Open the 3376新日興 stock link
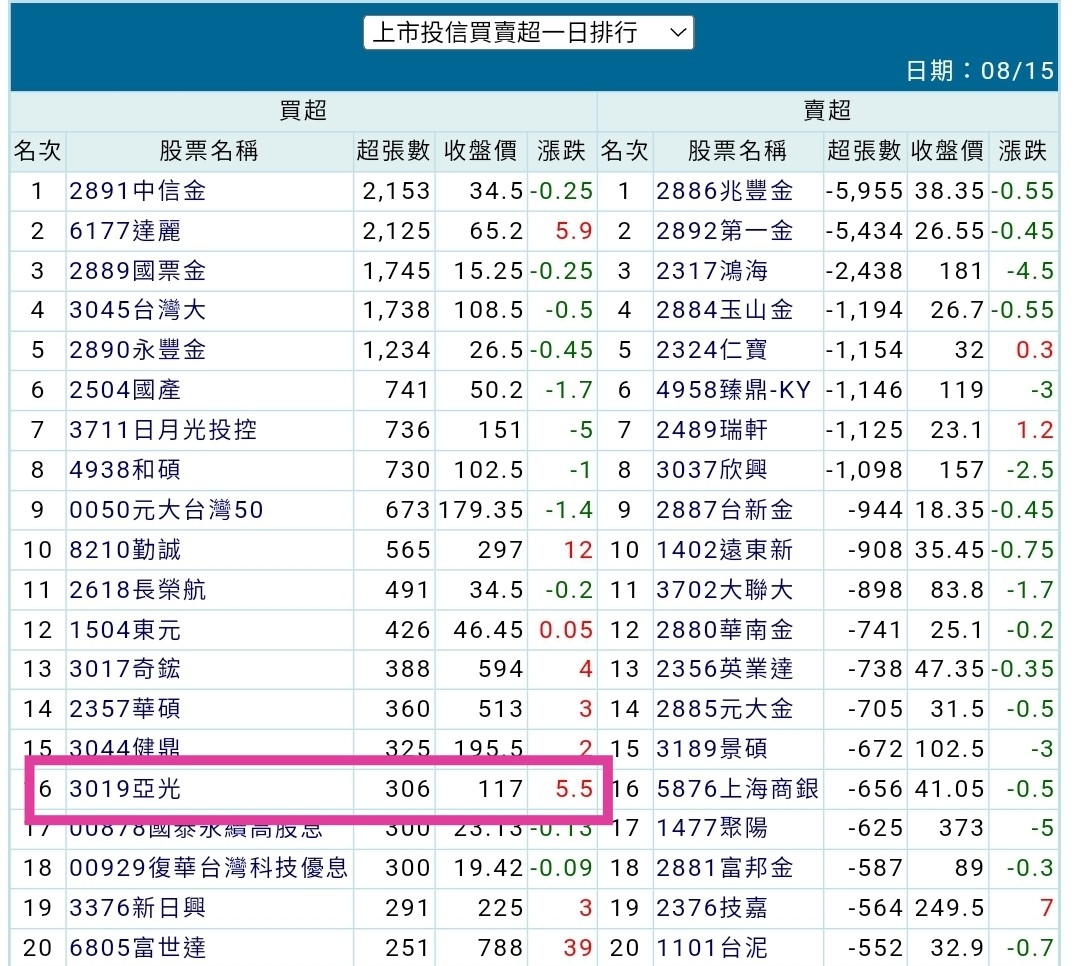 coord(138,908)
